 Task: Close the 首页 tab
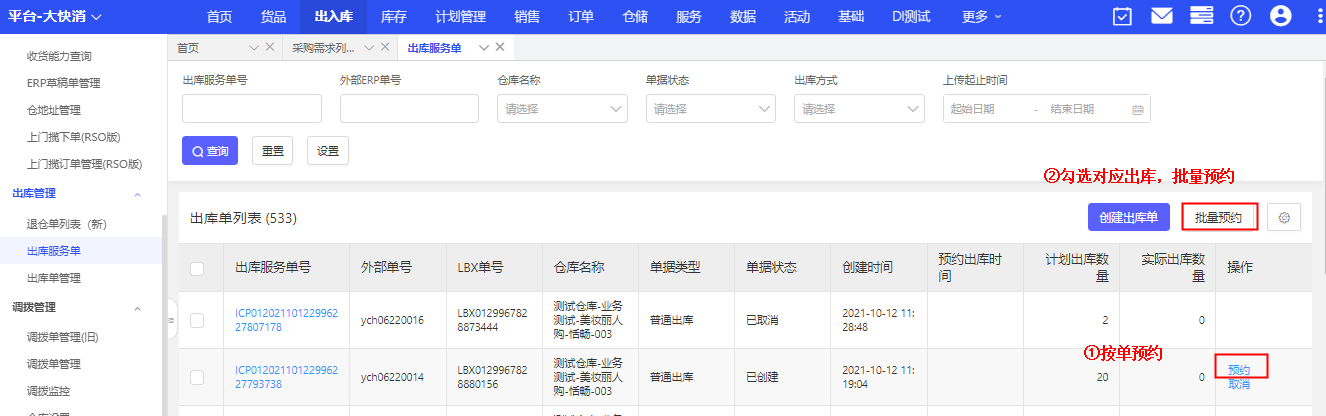coord(269,47)
